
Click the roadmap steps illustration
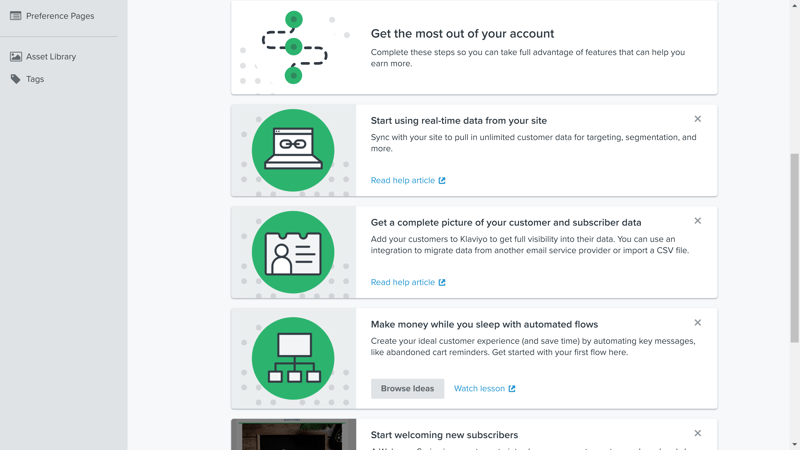(x=294, y=47)
